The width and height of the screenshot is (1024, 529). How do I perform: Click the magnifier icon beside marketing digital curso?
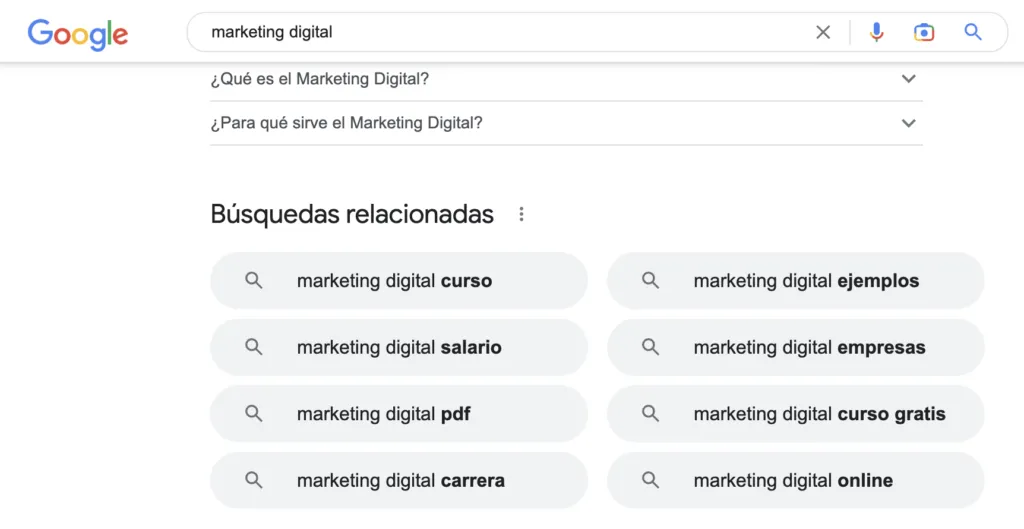point(253,280)
